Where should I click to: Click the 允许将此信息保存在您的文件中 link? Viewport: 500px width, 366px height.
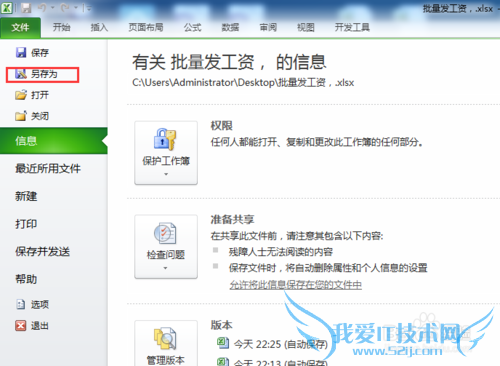coord(296,285)
